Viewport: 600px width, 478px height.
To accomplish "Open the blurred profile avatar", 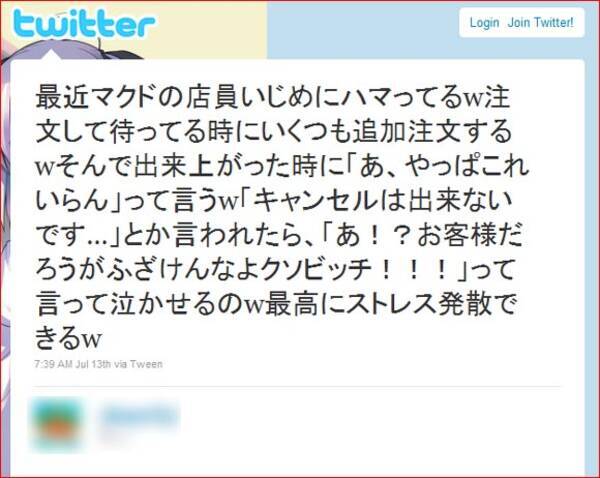I will pos(57,423).
